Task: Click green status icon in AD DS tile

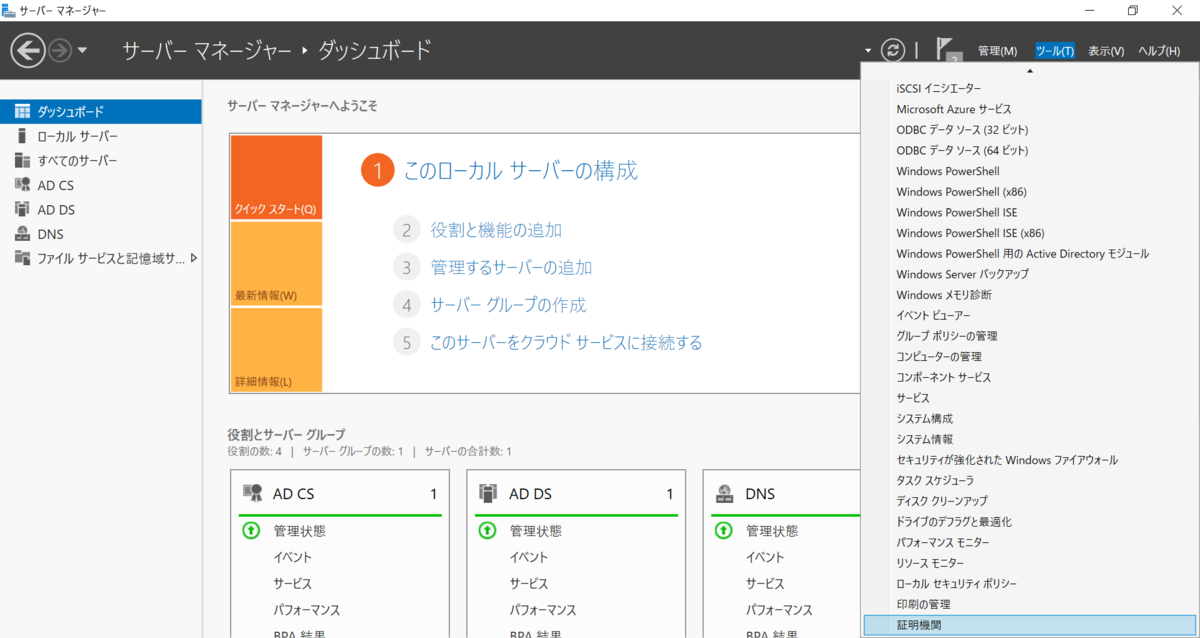Action: point(487,531)
